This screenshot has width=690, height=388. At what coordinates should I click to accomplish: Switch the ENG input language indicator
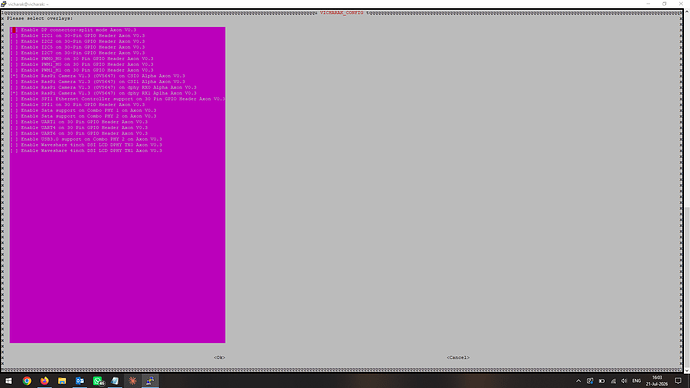tap(637, 381)
